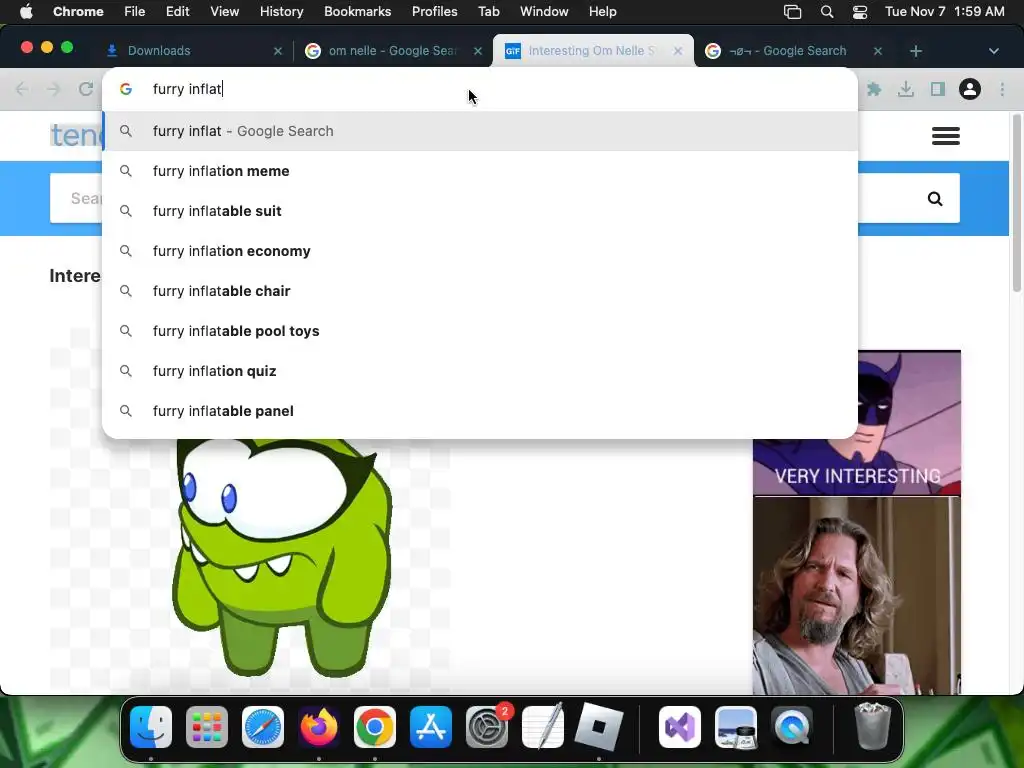
Task: Click the Tenor logo
Action: coord(76,135)
